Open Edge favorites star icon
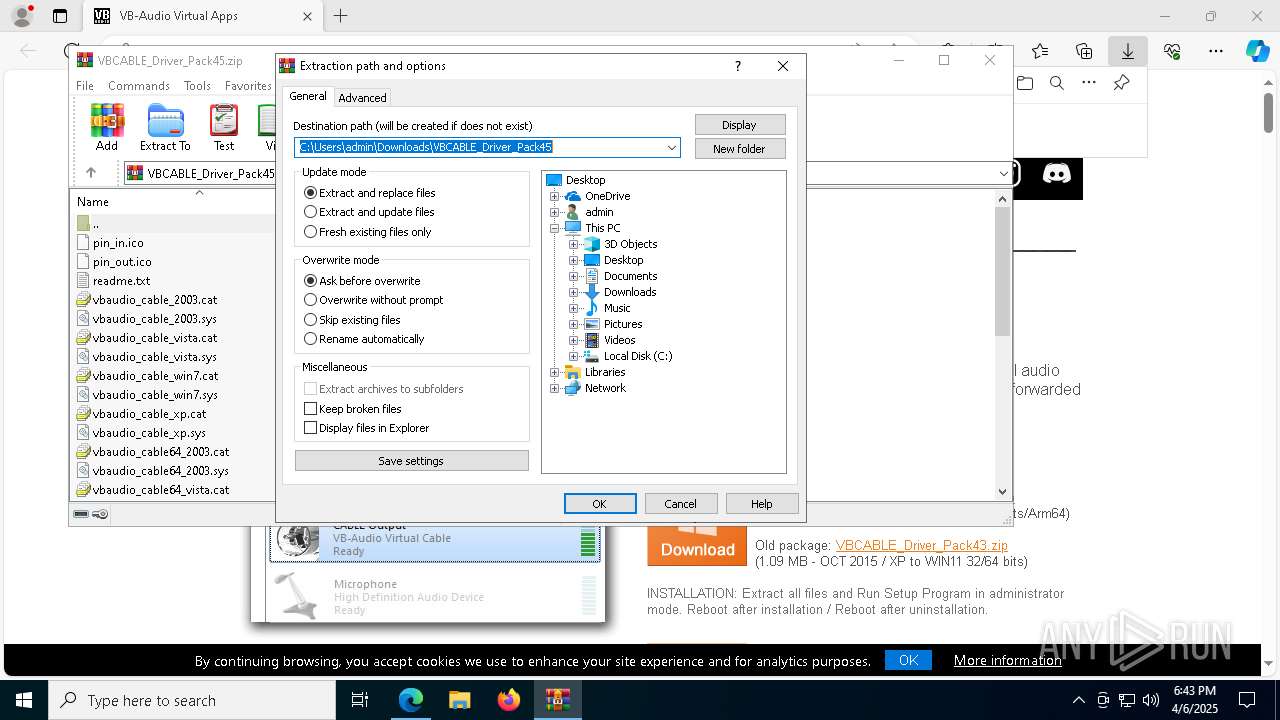Viewport: 1280px width, 720px height. pyautogui.click(x=1040, y=51)
